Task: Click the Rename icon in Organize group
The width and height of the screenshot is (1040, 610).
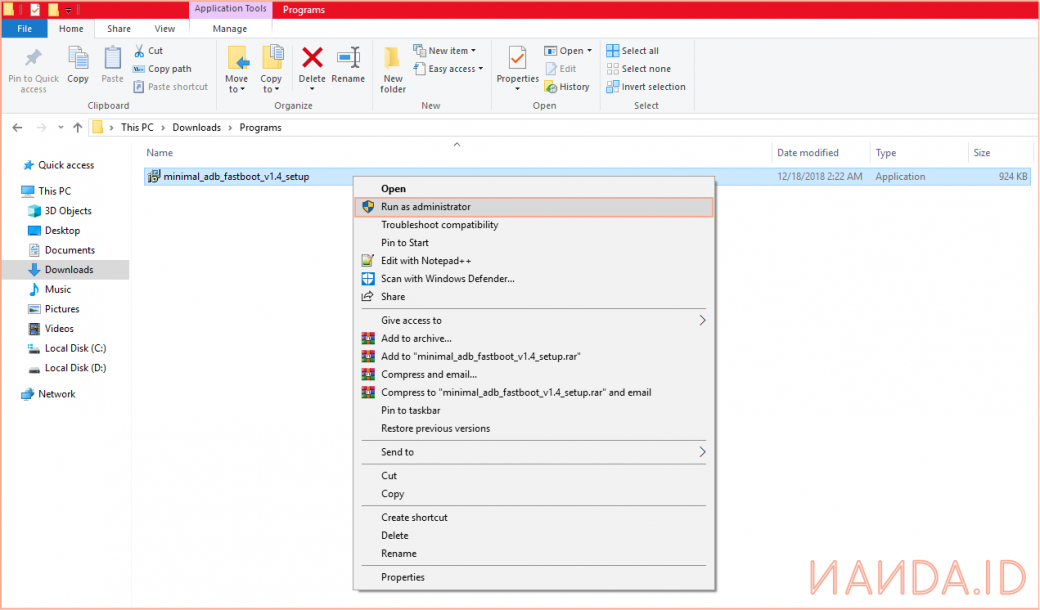Action: [348, 59]
